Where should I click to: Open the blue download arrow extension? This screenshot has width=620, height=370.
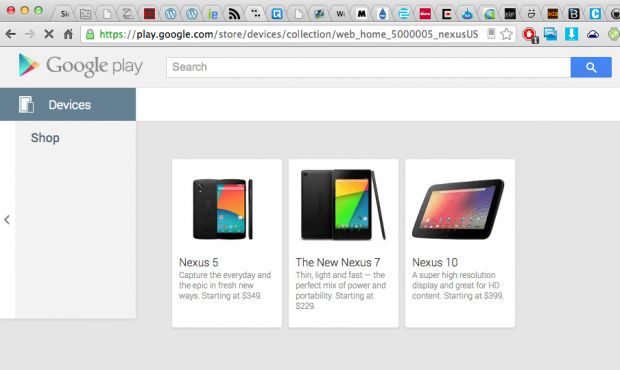(571, 34)
